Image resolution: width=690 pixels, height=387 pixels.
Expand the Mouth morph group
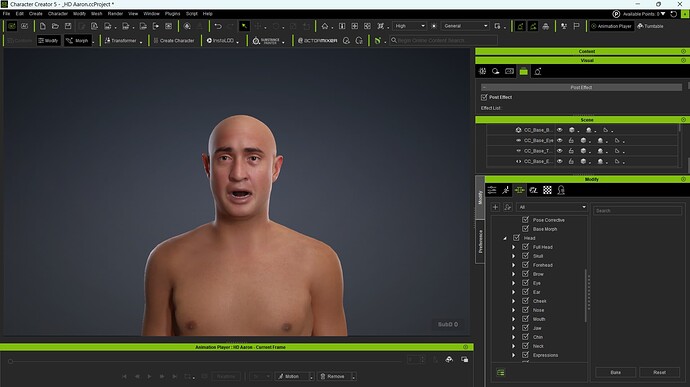513,319
